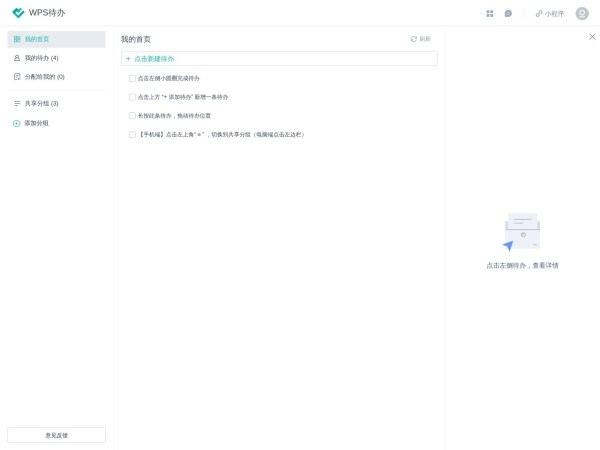Click the 添加分组 plus icon
600x450 pixels.
pyautogui.click(x=17, y=123)
